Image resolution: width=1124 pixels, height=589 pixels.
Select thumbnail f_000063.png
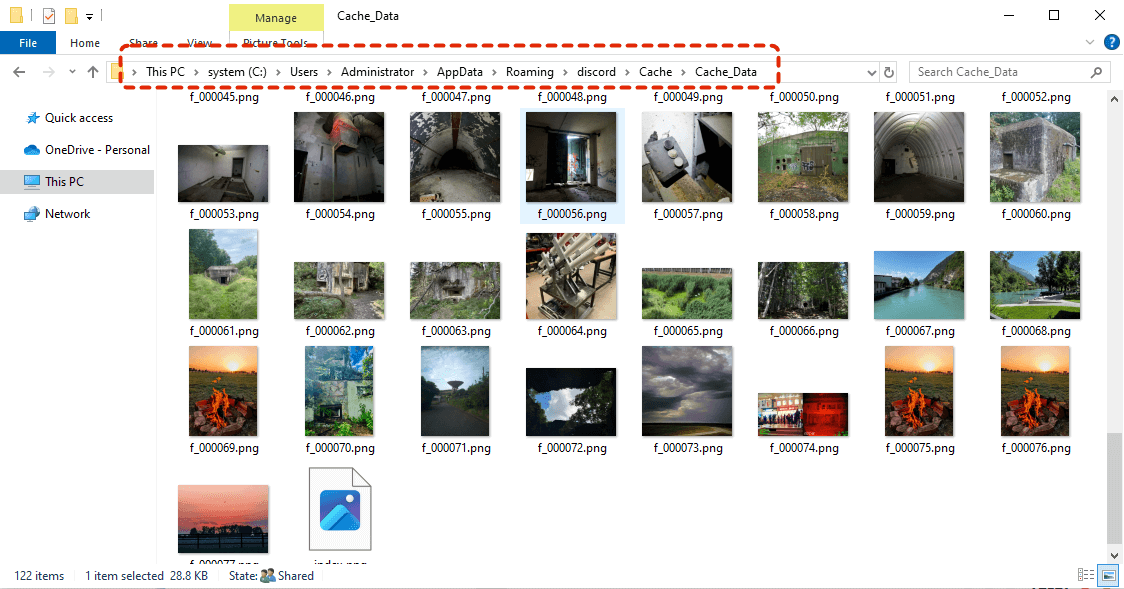click(455, 290)
